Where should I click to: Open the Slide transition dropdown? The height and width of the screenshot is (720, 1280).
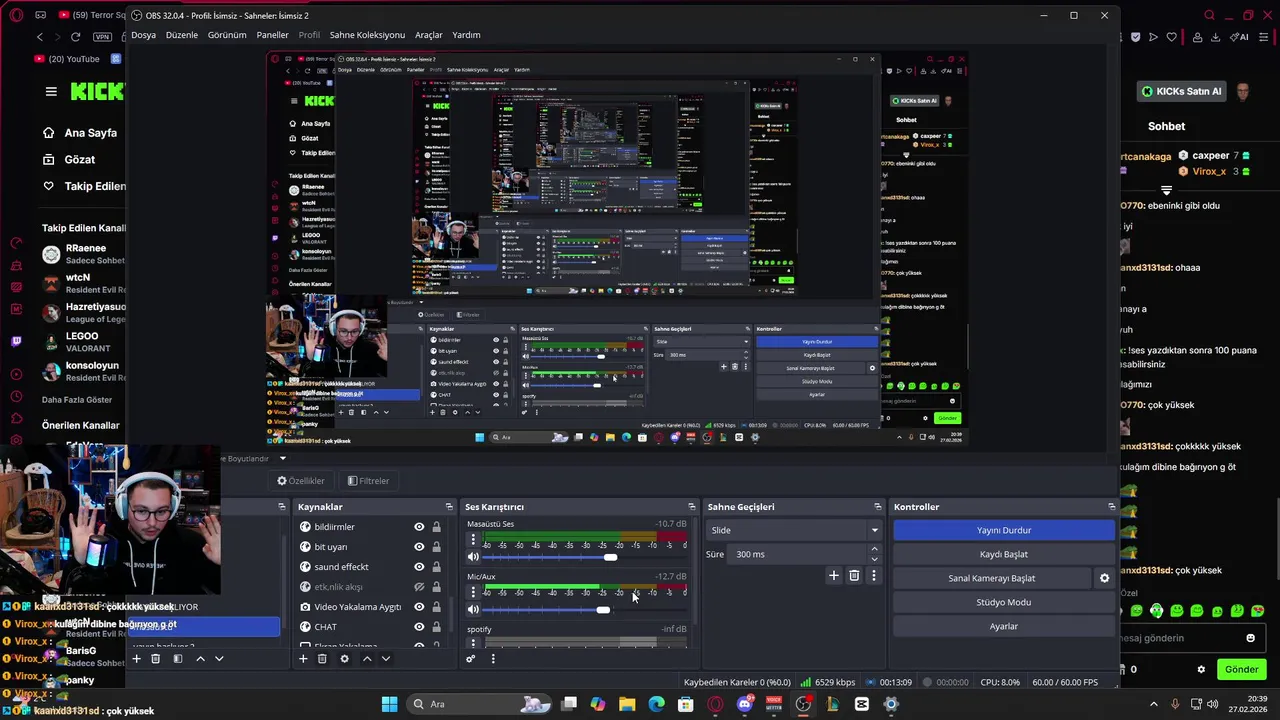pos(794,530)
